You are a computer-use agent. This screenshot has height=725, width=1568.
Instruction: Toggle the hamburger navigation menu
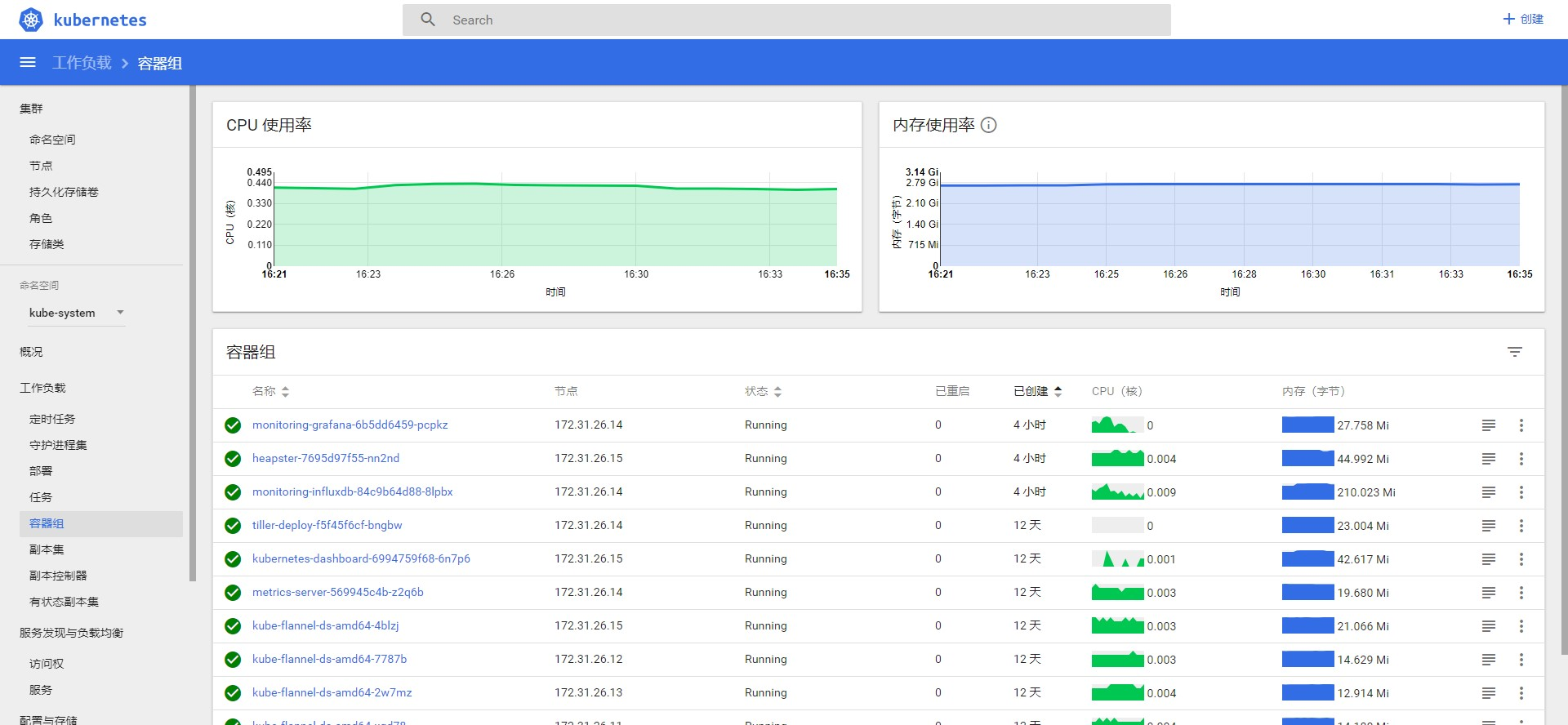pos(28,62)
